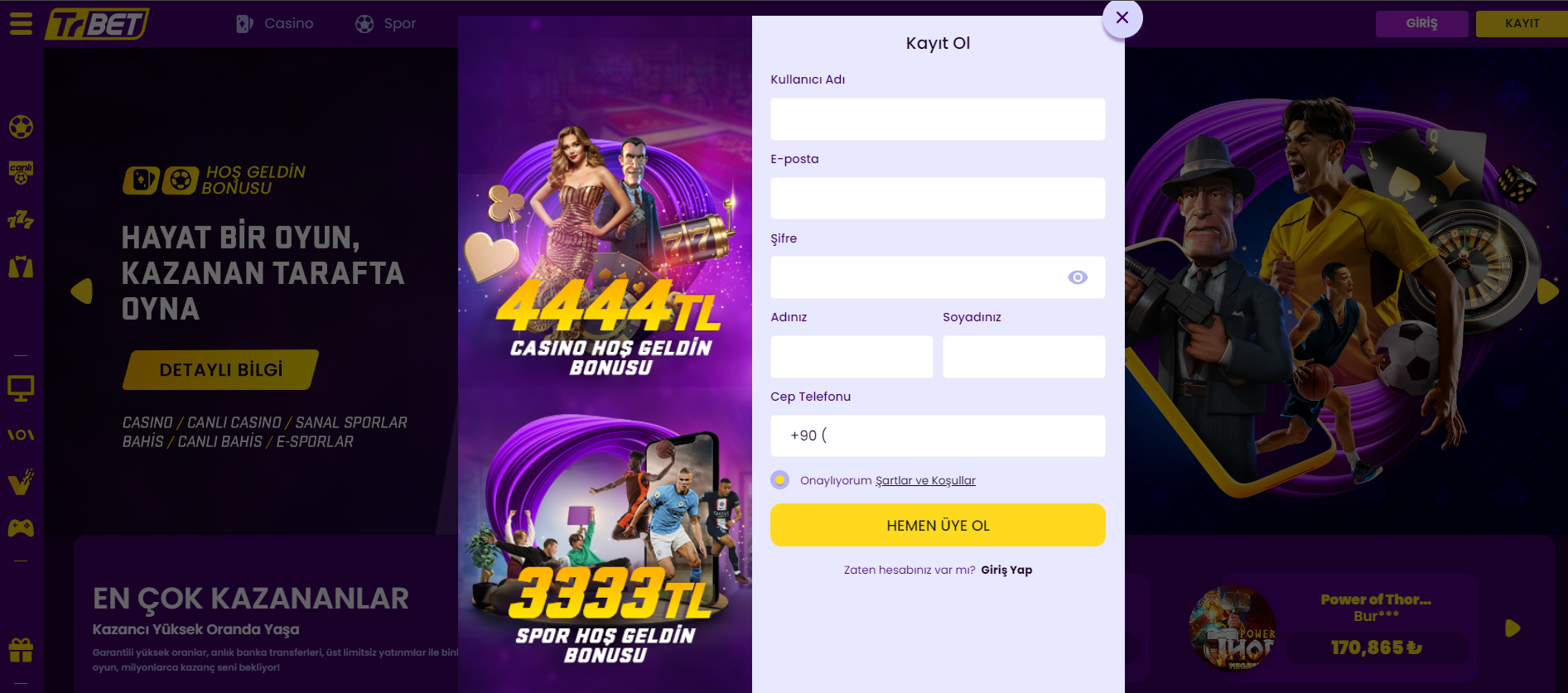Click the TrBET logo
The width and height of the screenshot is (1568, 693).
click(96, 24)
